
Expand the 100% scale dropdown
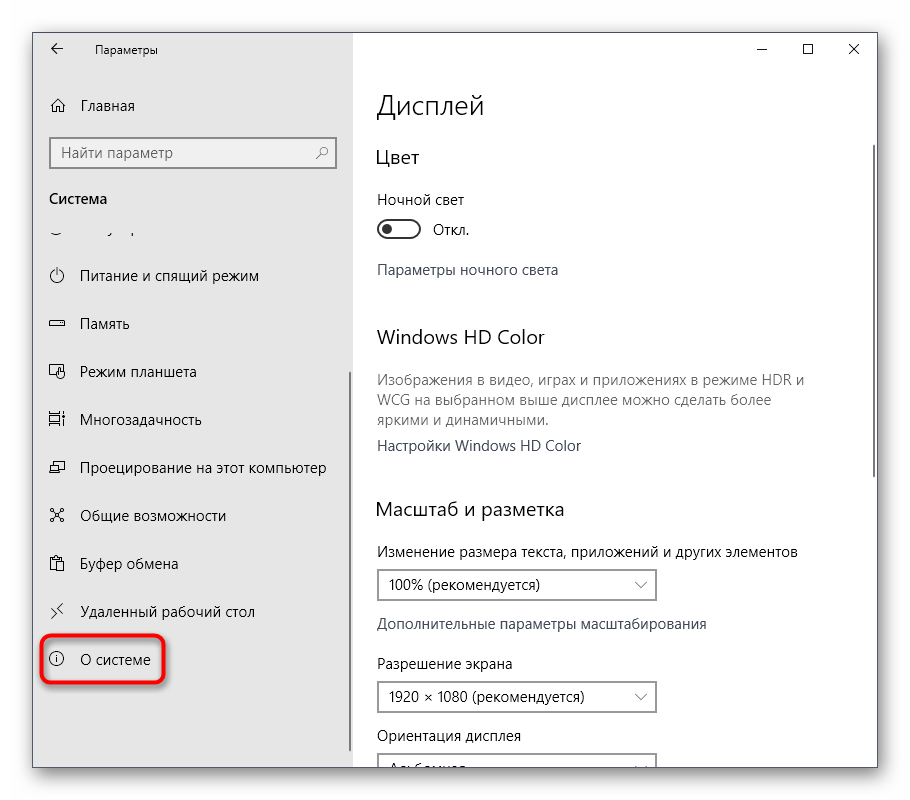pyautogui.click(x=516, y=585)
